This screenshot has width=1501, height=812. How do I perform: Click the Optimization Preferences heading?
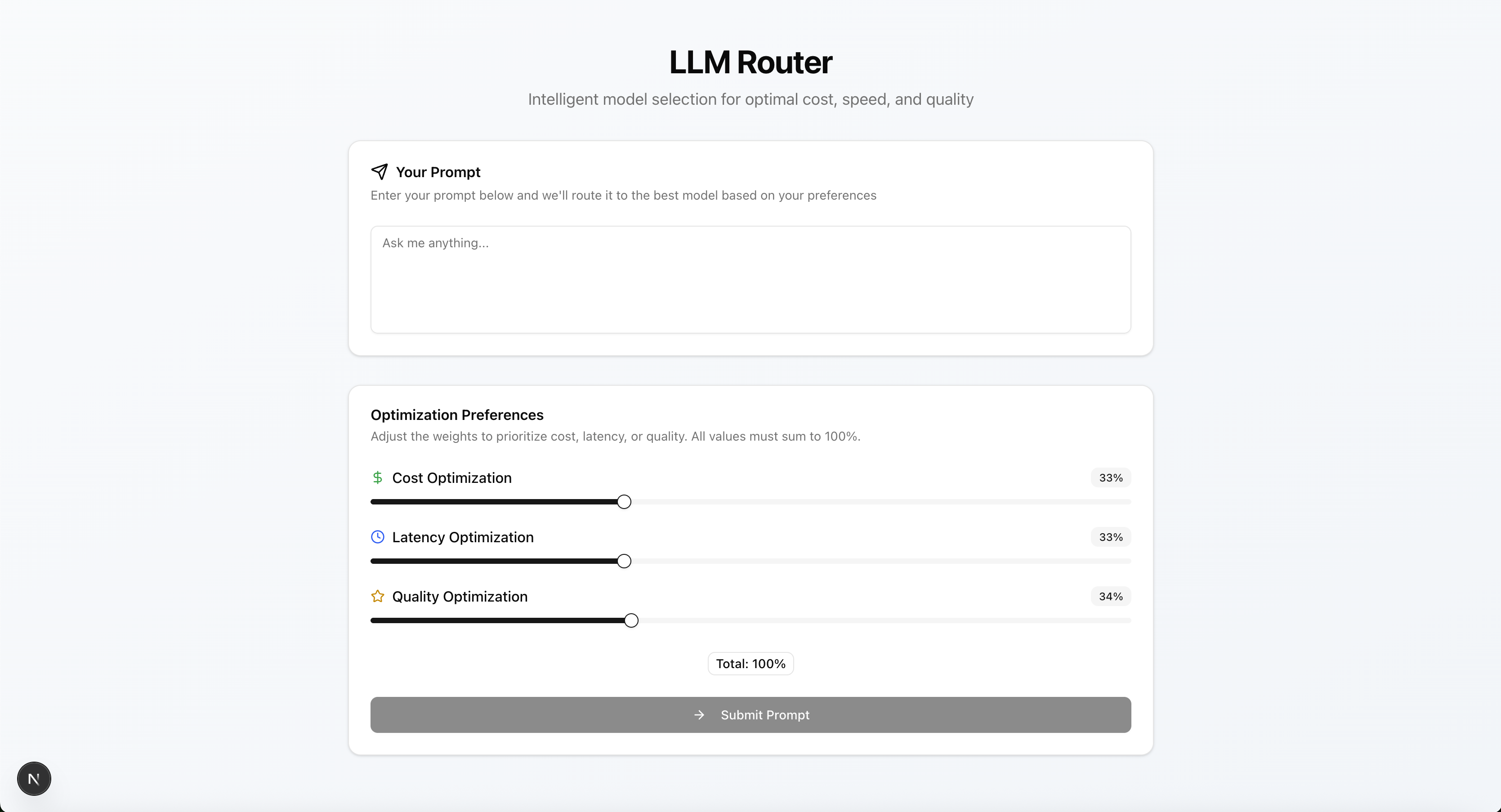457,414
